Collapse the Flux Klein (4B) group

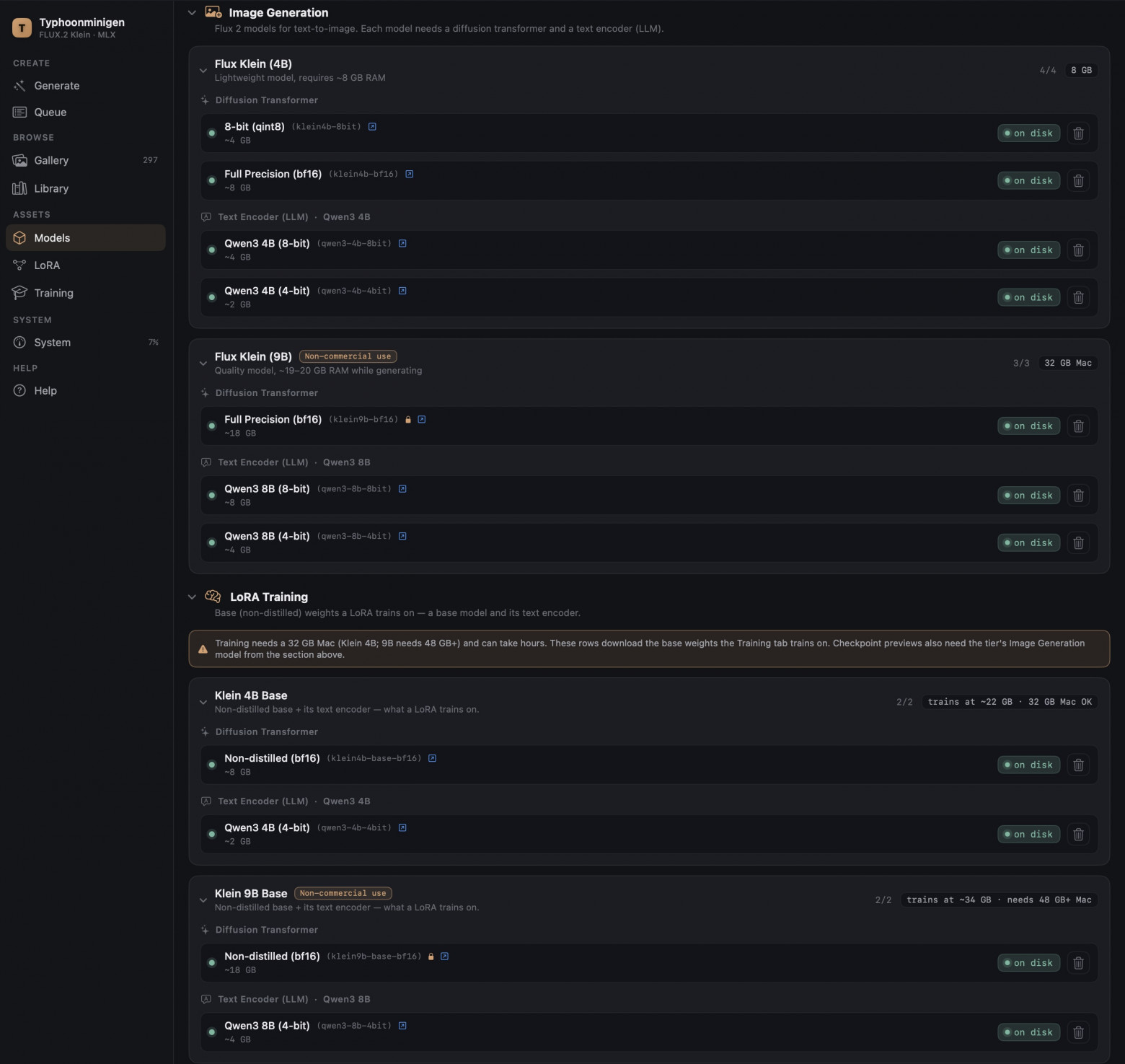coord(203,70)
